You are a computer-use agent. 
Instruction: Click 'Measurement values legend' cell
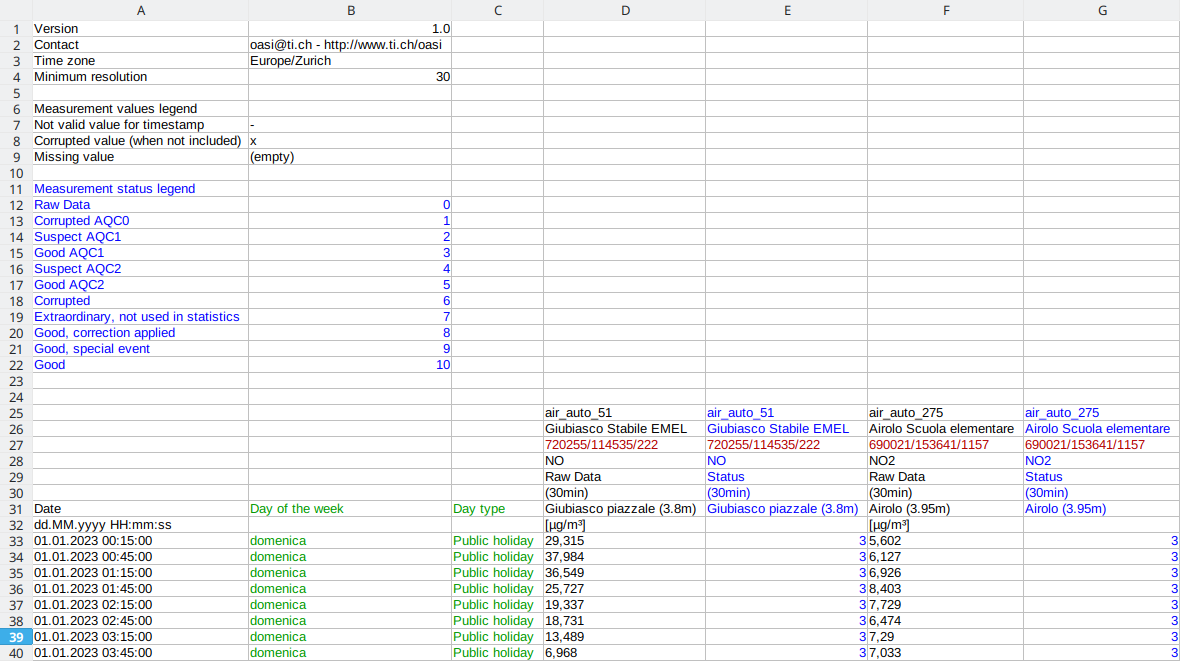tap(140, 108)
